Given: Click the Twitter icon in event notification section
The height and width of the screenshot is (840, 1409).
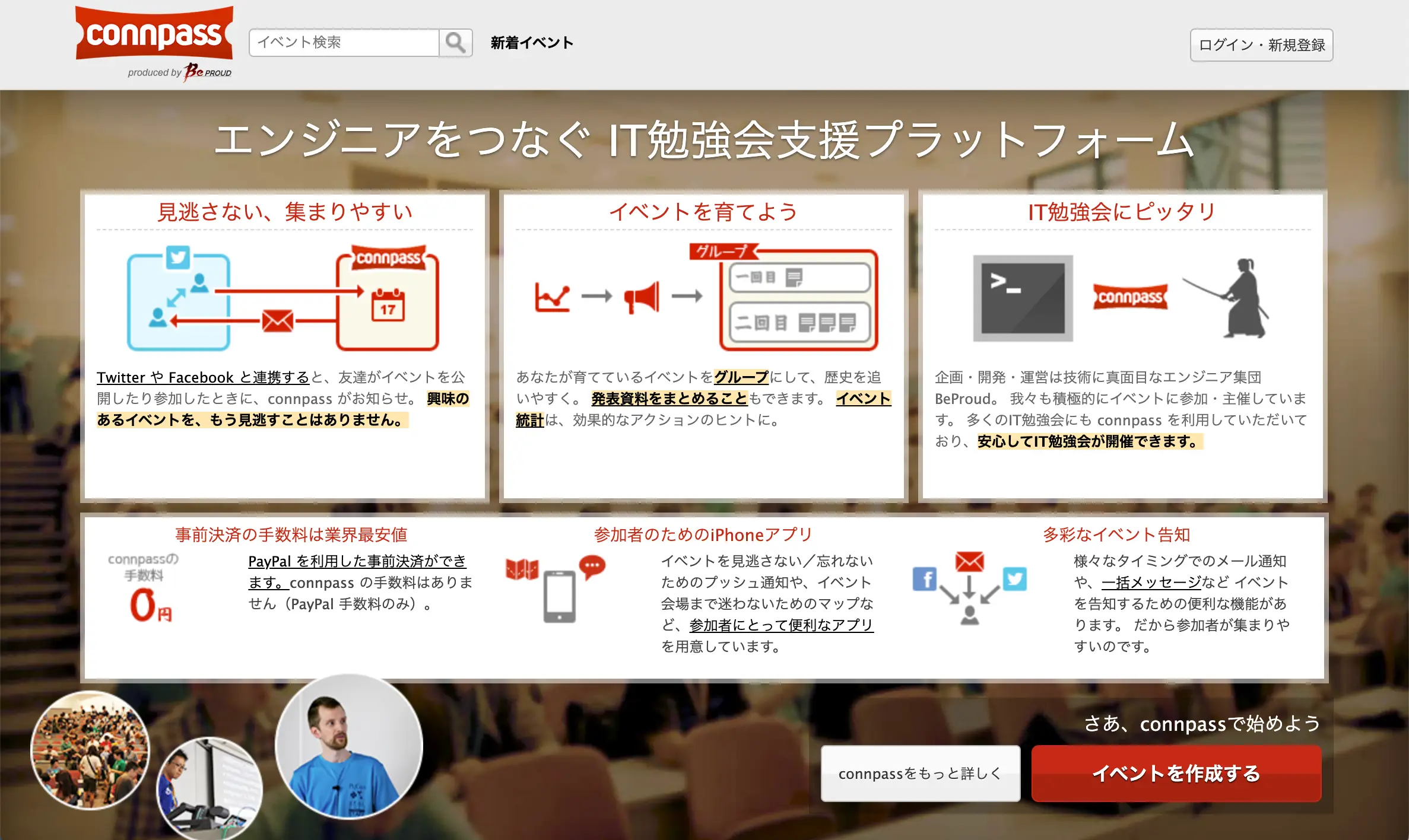Looking at the screenshot, I should click(1015, 579).
